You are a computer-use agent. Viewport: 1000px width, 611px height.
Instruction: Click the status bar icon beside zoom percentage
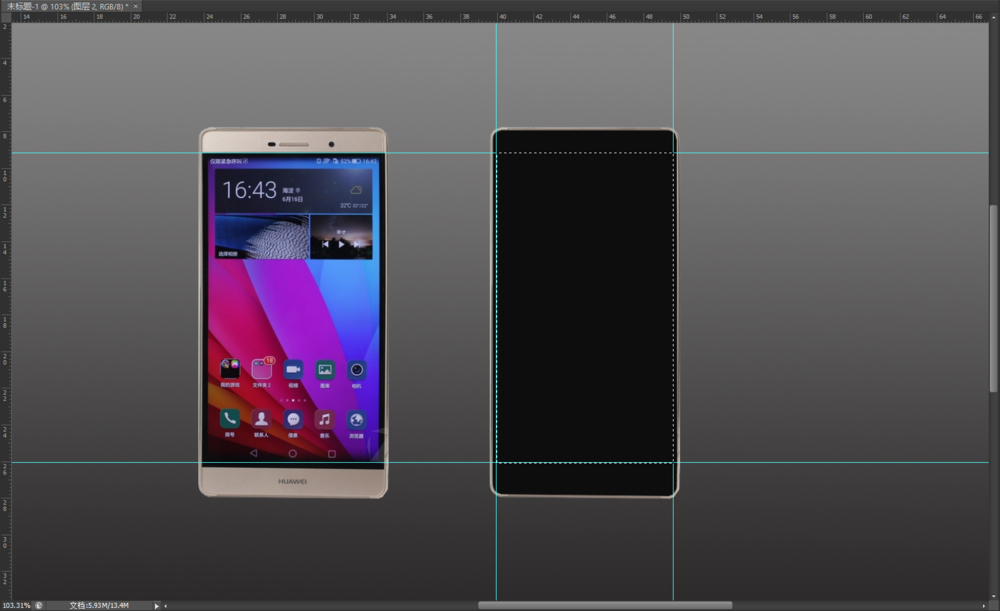39,605
